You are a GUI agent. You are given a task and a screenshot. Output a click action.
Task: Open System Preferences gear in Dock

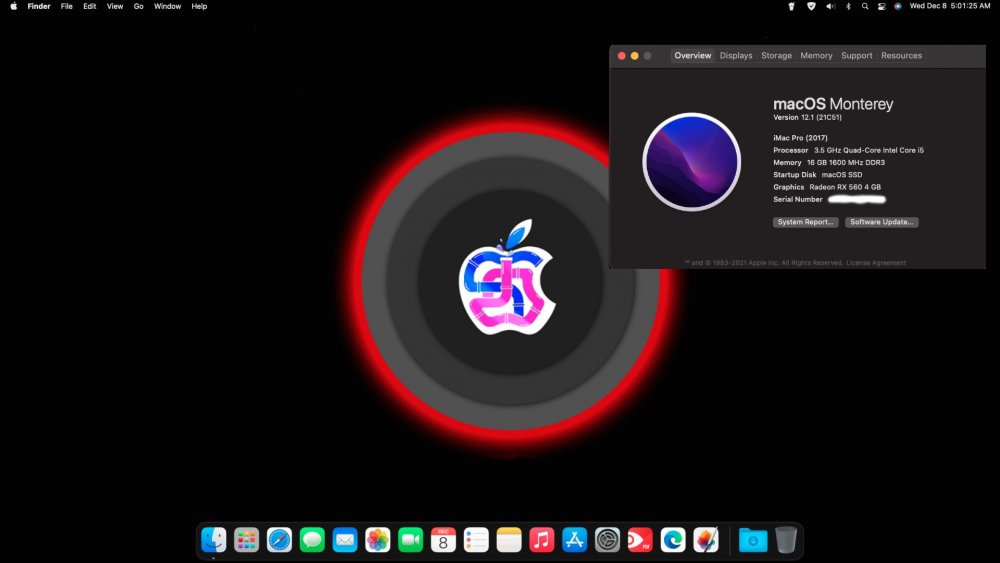click(608, 540)
